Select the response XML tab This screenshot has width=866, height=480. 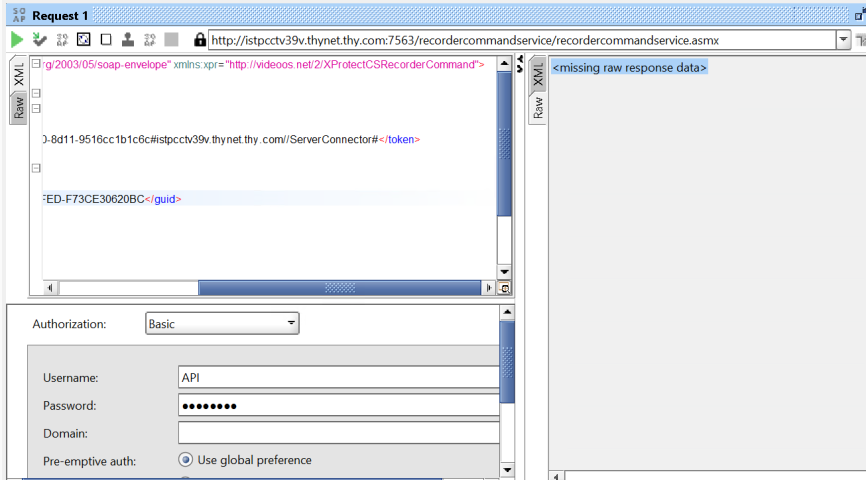click(538, 74)
